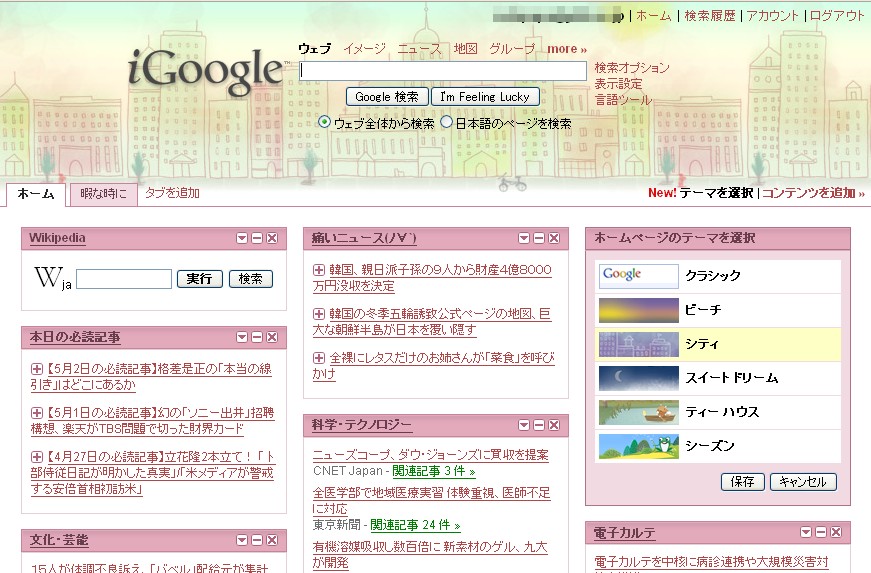Add a new tab with タブを追加
The height and width of the screenshot is (573, 871).
pos(172,193)
